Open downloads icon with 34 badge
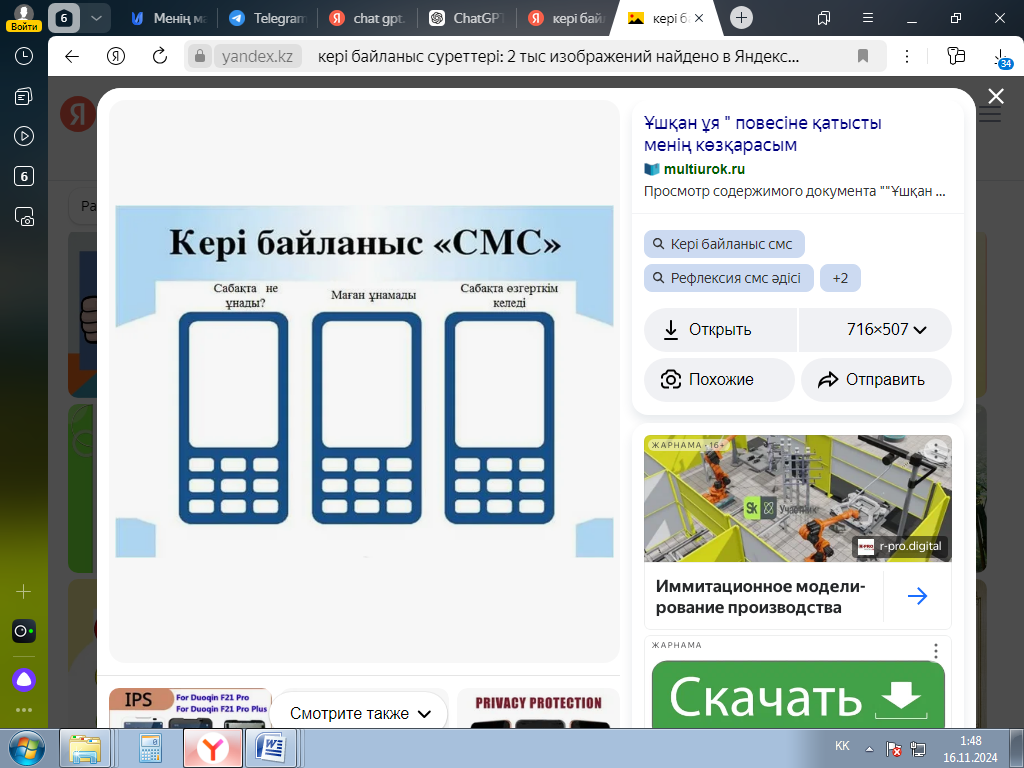The height and width of the screenshot is (768, 1024). [x=1002, y=58]
